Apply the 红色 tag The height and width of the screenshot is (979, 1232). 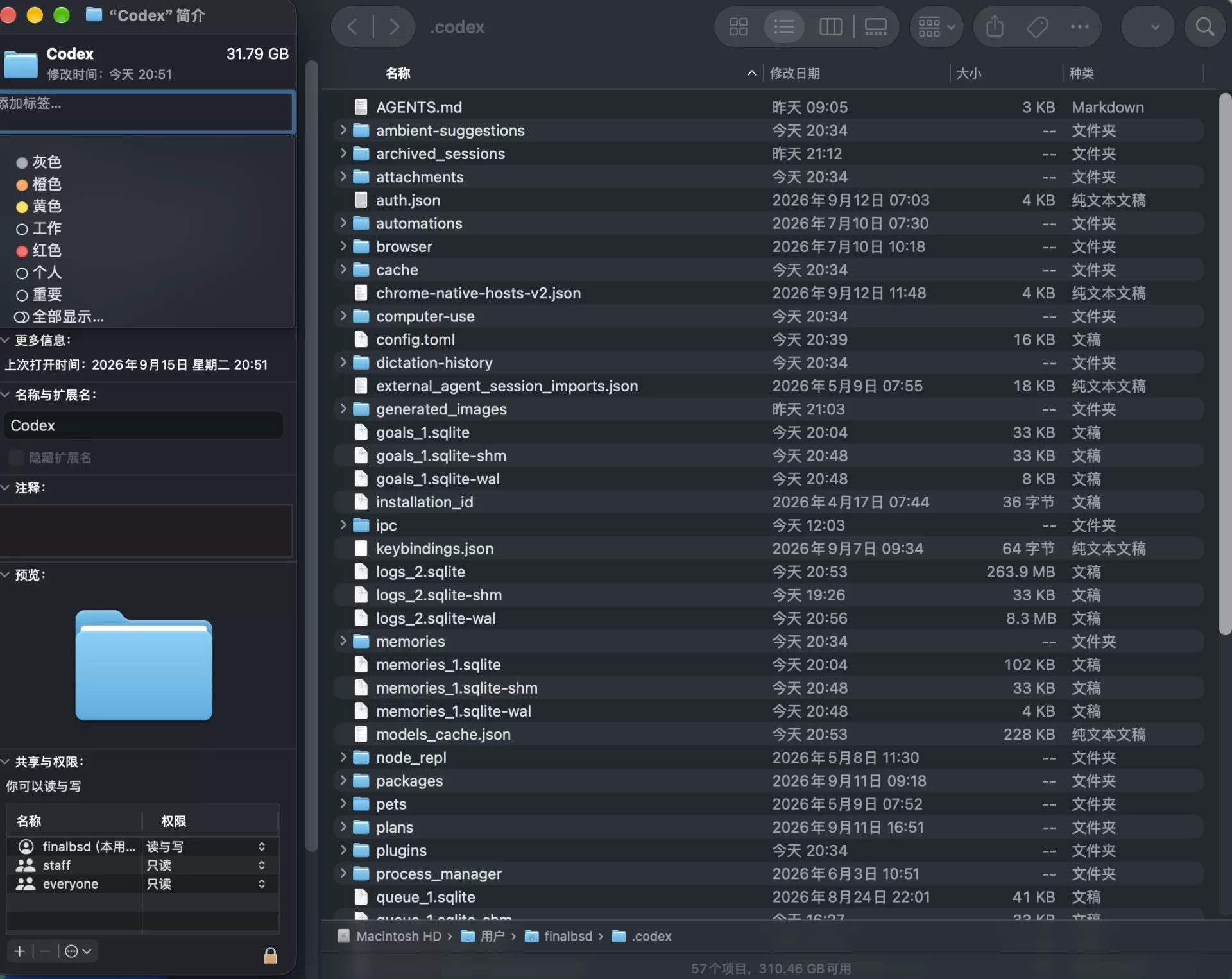(x=39, y=250)
